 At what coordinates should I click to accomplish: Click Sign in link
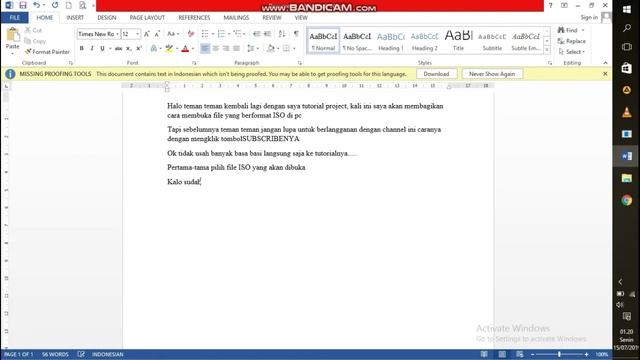click(589, 17)
